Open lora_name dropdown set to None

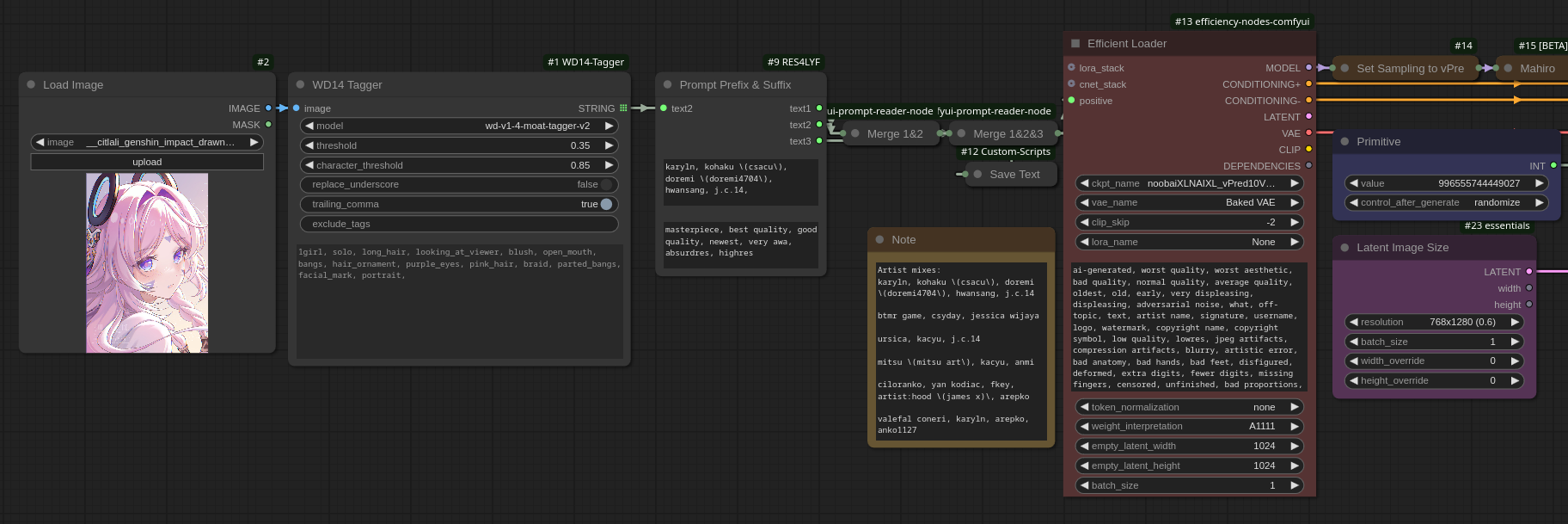coord(1190,242)
